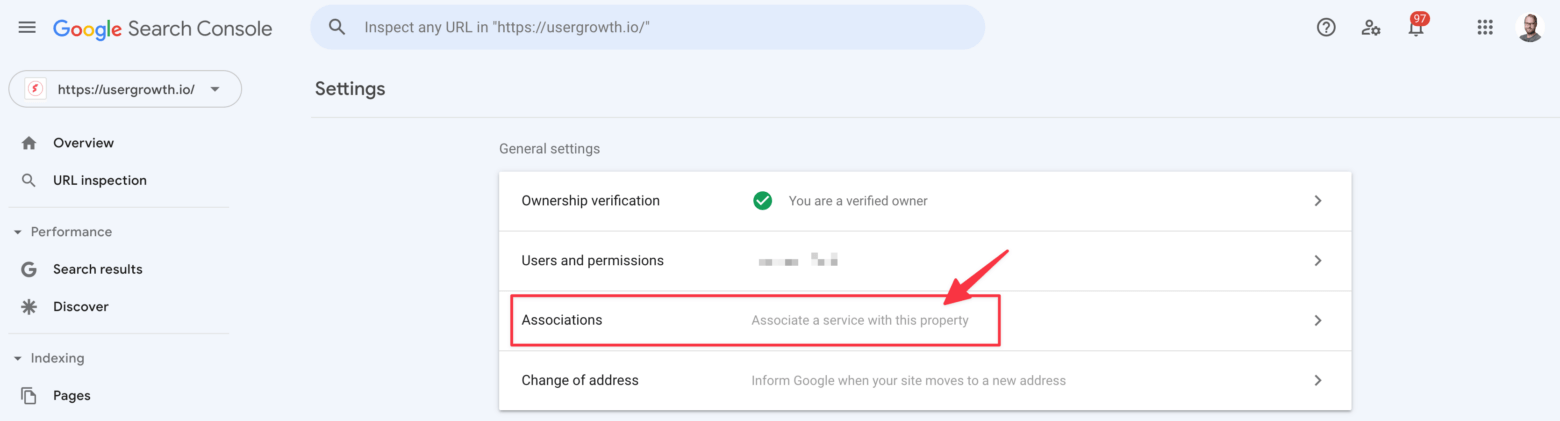Click the search magnifier icon in URL bar
The image size is (1560, 421).
[337, 28]
